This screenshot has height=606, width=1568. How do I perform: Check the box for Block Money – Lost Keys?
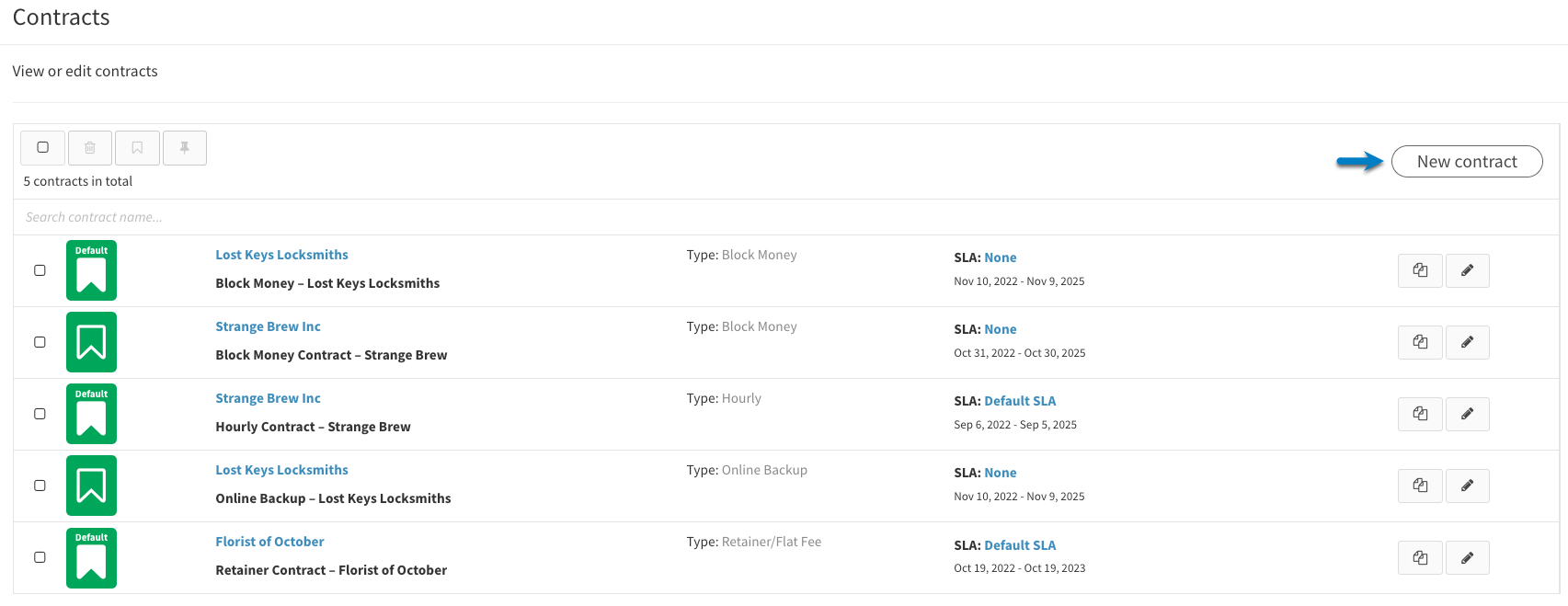tap(40, 270)
